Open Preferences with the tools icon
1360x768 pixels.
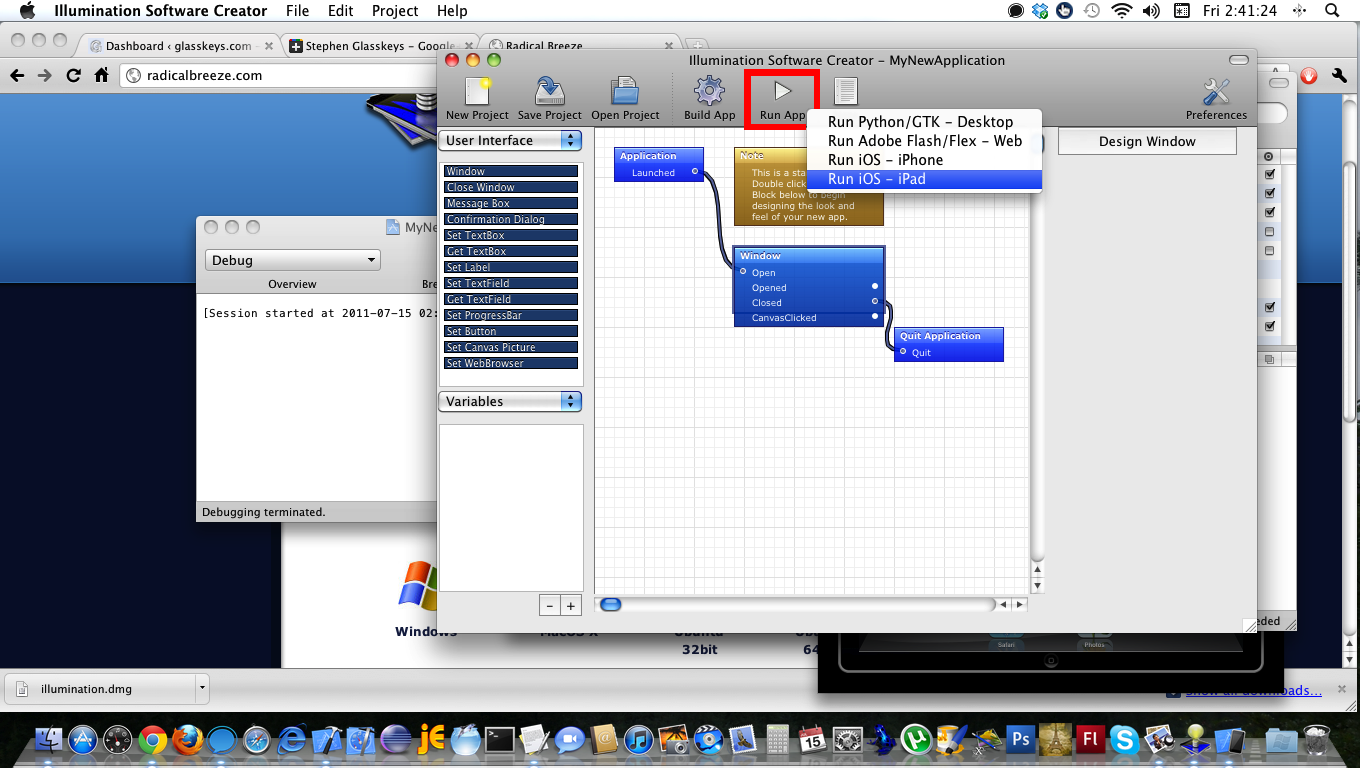(x=1216, y=93)
